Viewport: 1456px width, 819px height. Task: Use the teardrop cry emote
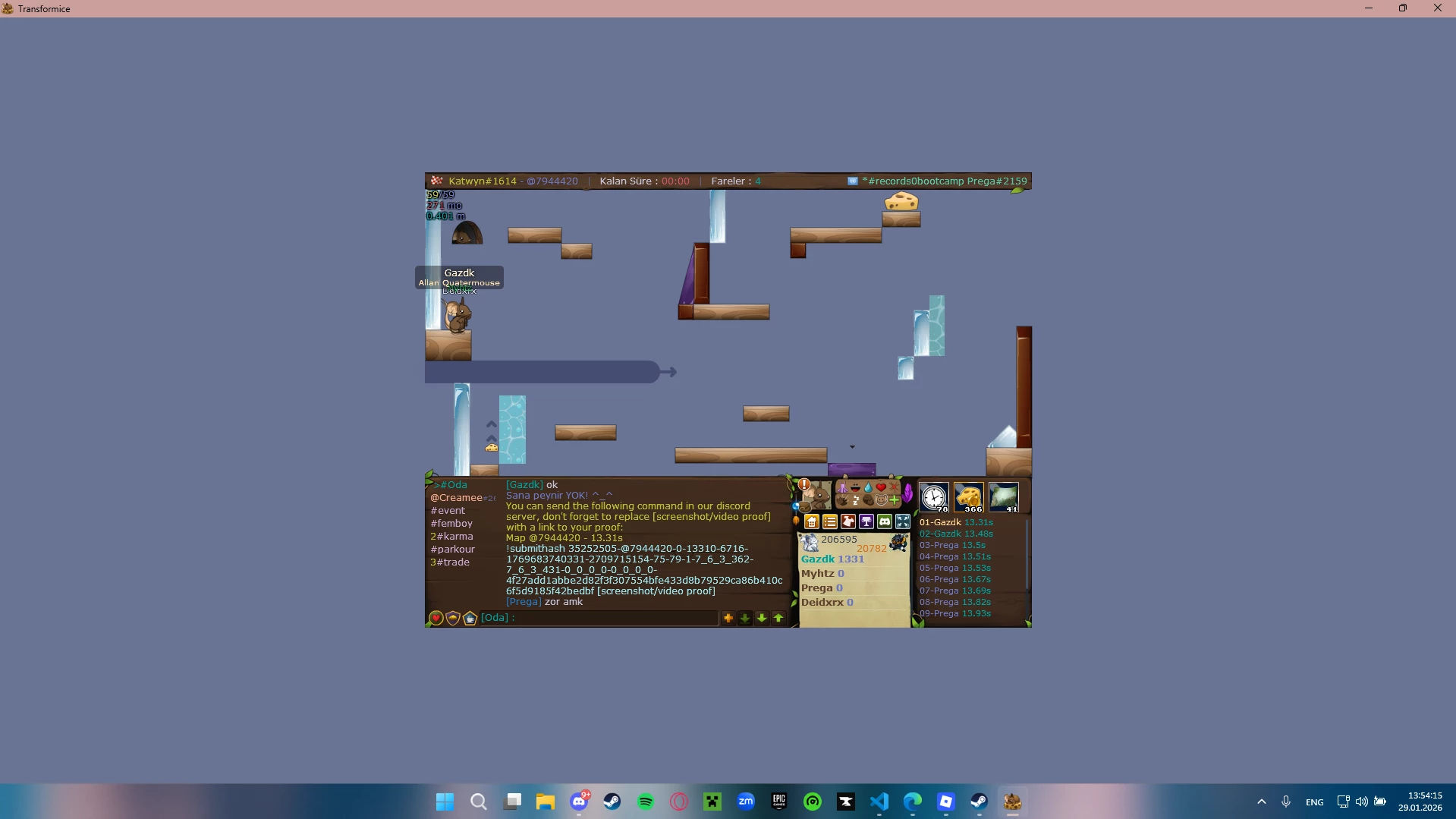tap(868, 487)
